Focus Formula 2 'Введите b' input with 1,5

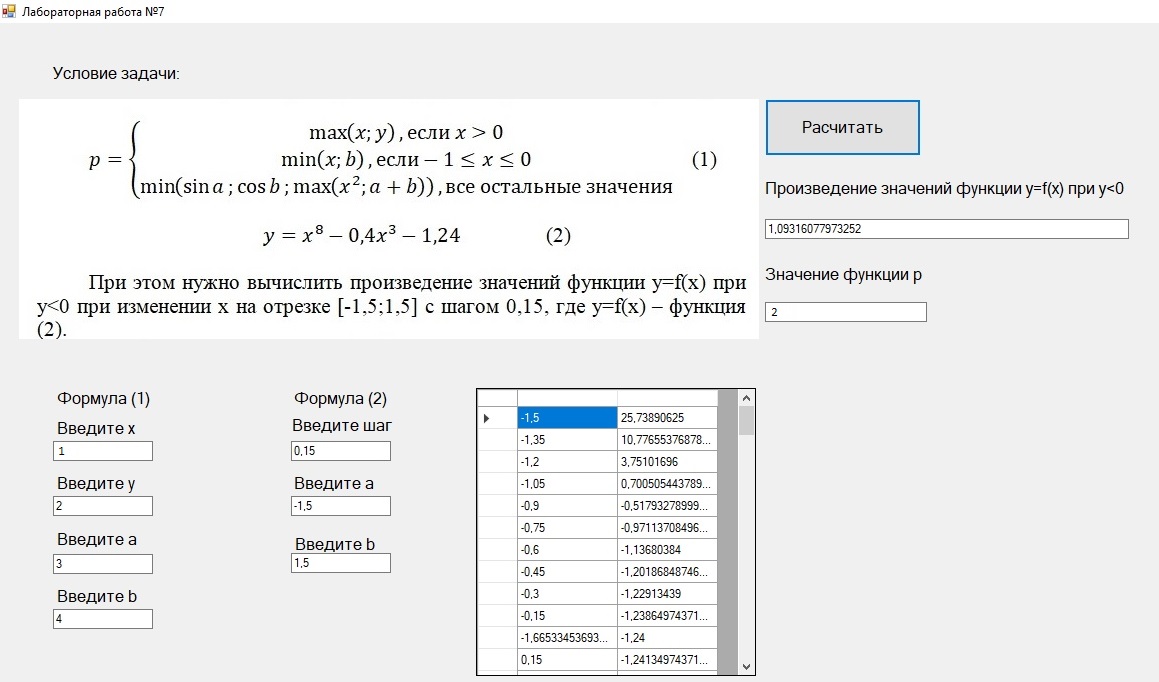coord(341,563)
